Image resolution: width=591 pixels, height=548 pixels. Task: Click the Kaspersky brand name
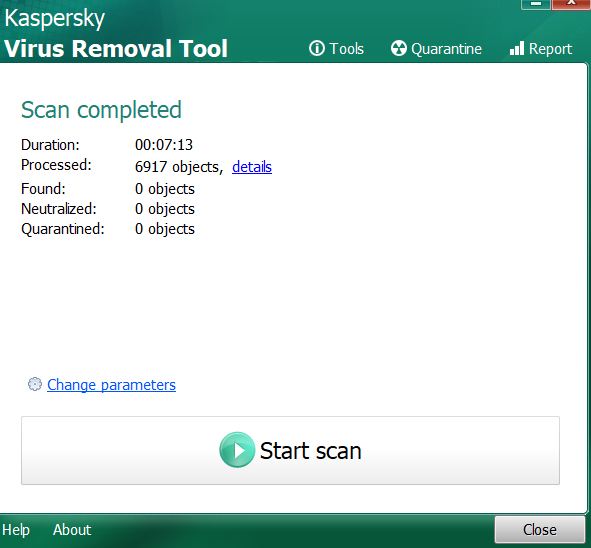55,18
